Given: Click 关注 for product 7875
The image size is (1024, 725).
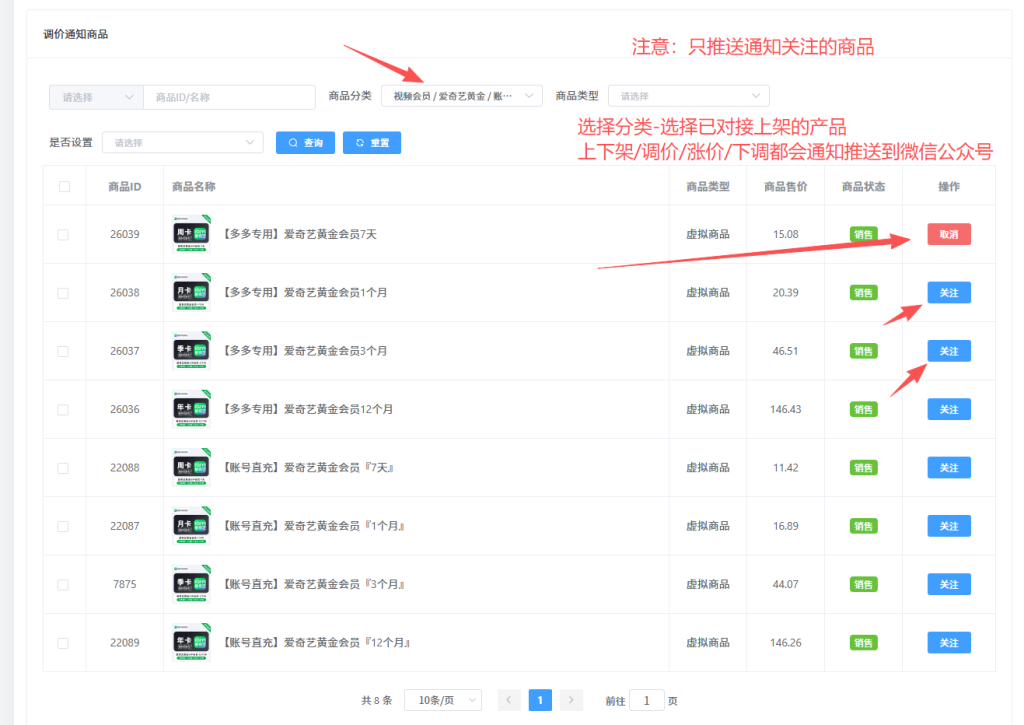Looking at the screenshot, I should [949, 585].
